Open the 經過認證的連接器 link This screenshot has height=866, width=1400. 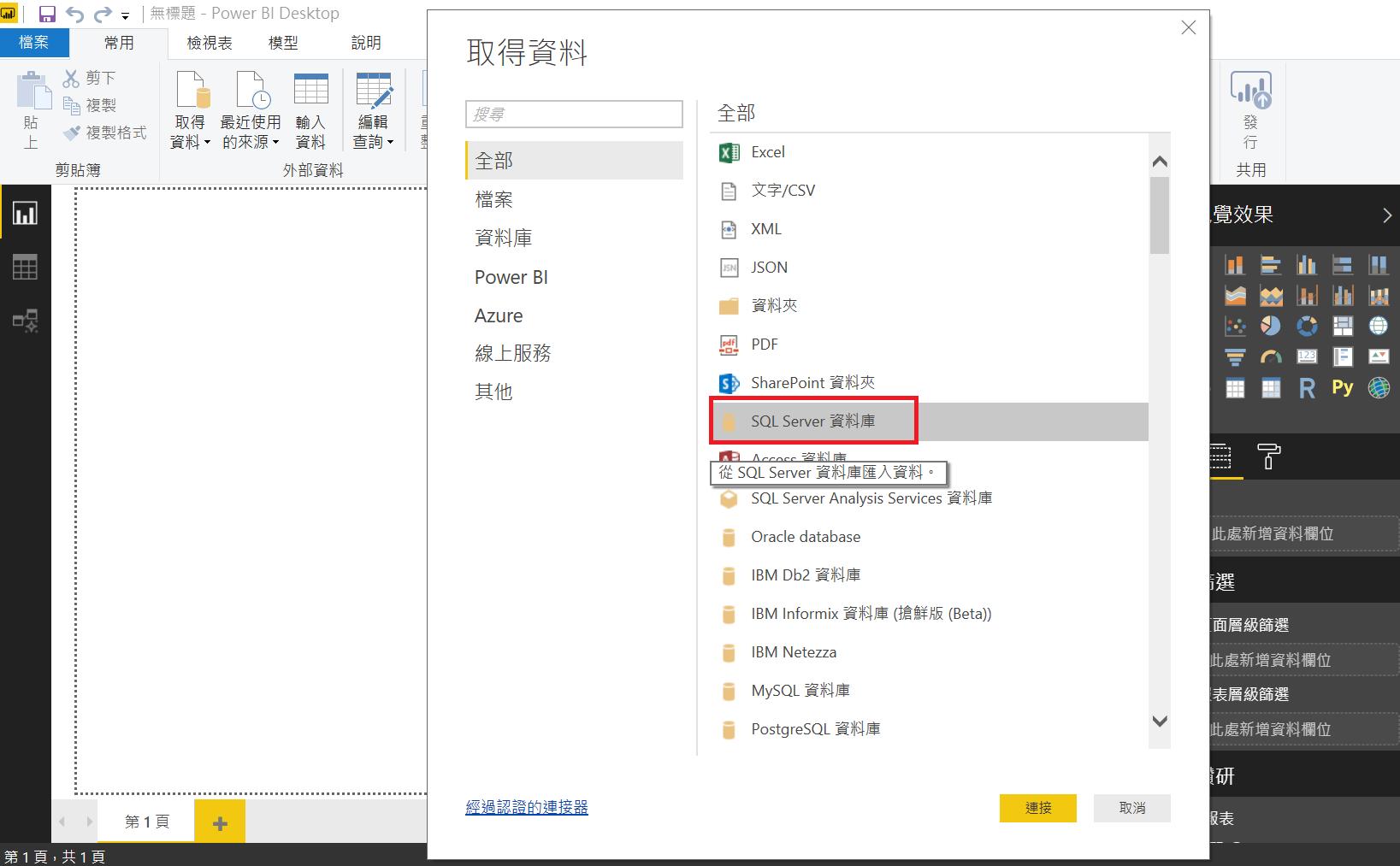[x=527, y=807]
